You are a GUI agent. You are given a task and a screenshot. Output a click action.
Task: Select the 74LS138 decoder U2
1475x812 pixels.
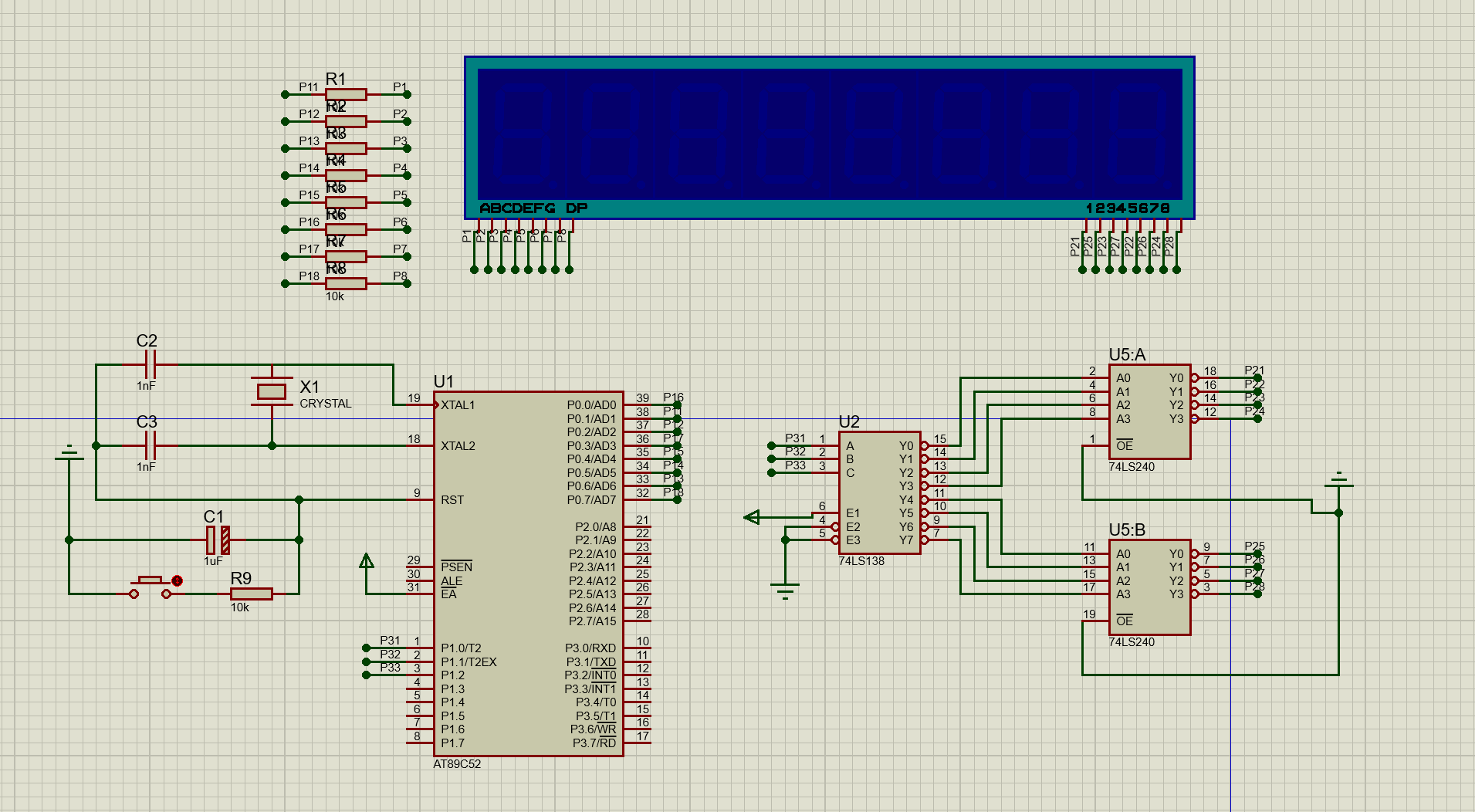coord(879,492)
